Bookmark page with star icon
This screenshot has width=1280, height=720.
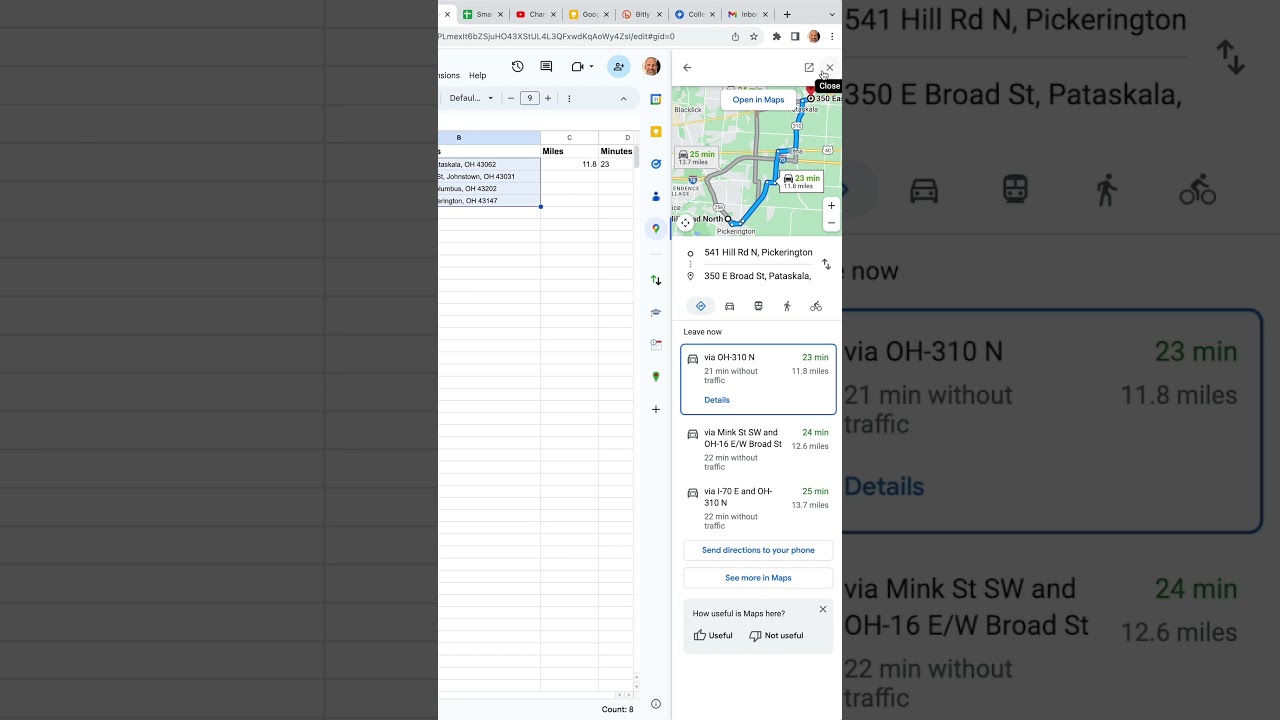(x=754, y=37)
